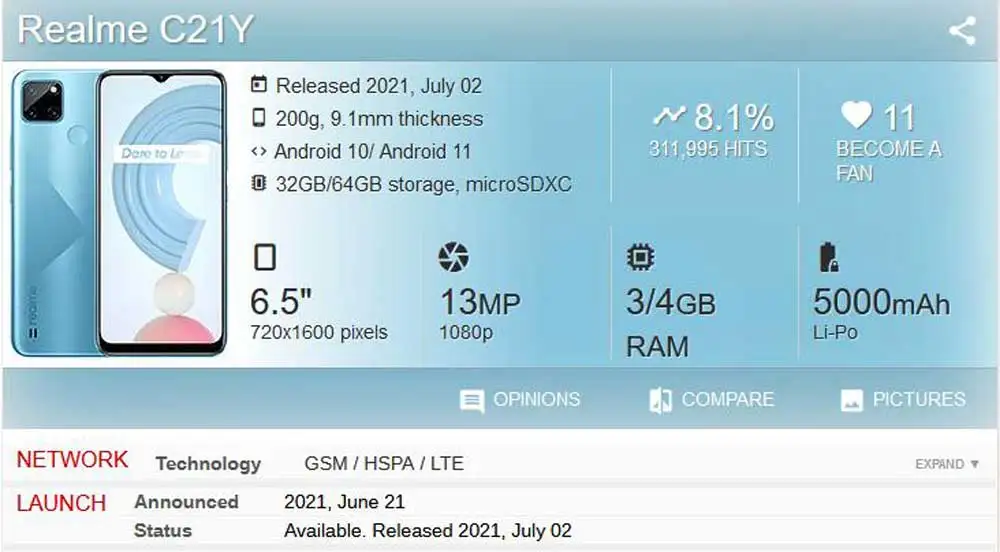Click the 13MP camera value
Screen dimensions: 1000x552
480,302
